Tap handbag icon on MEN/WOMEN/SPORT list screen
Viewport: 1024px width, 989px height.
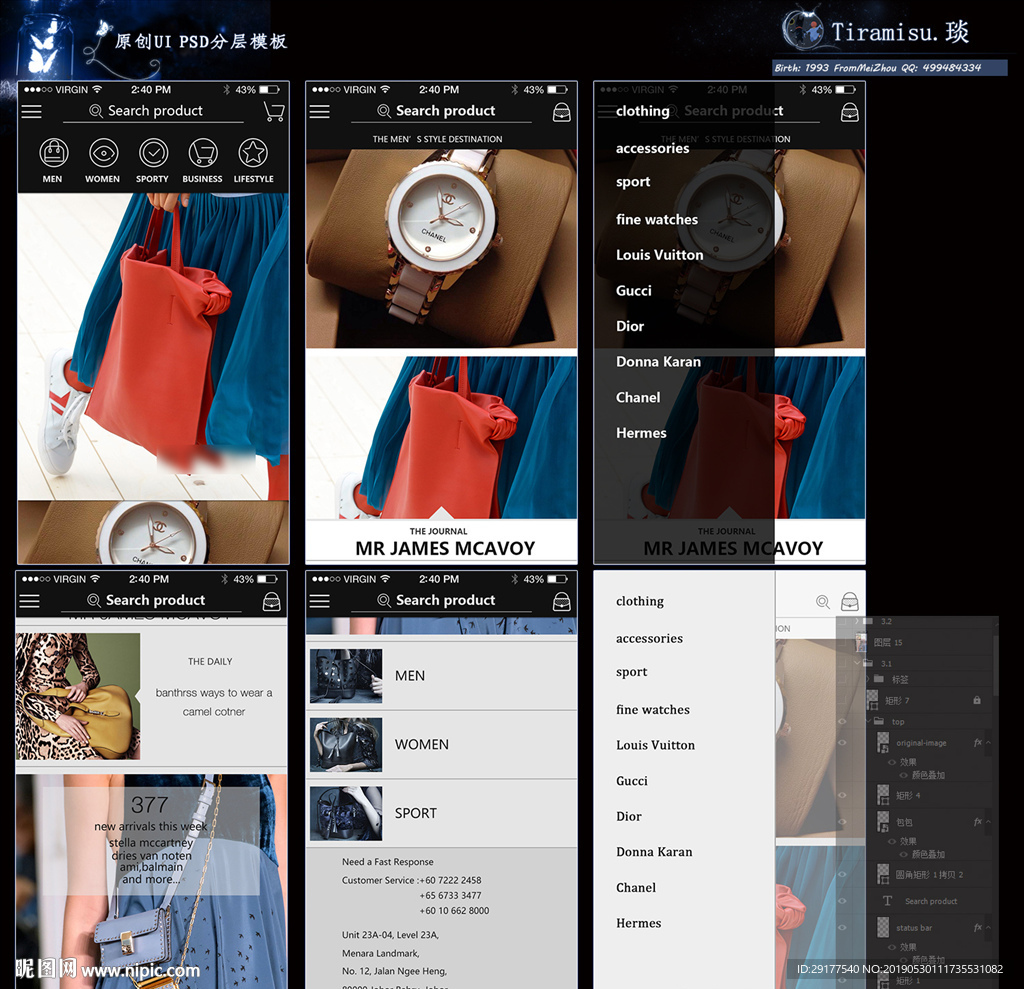pos(562,602)
